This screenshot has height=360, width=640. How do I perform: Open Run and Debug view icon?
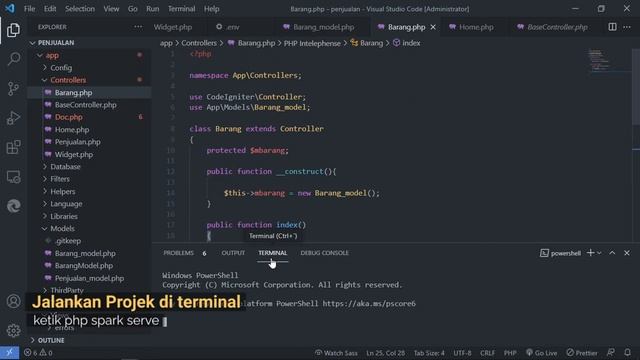[13, 118]
